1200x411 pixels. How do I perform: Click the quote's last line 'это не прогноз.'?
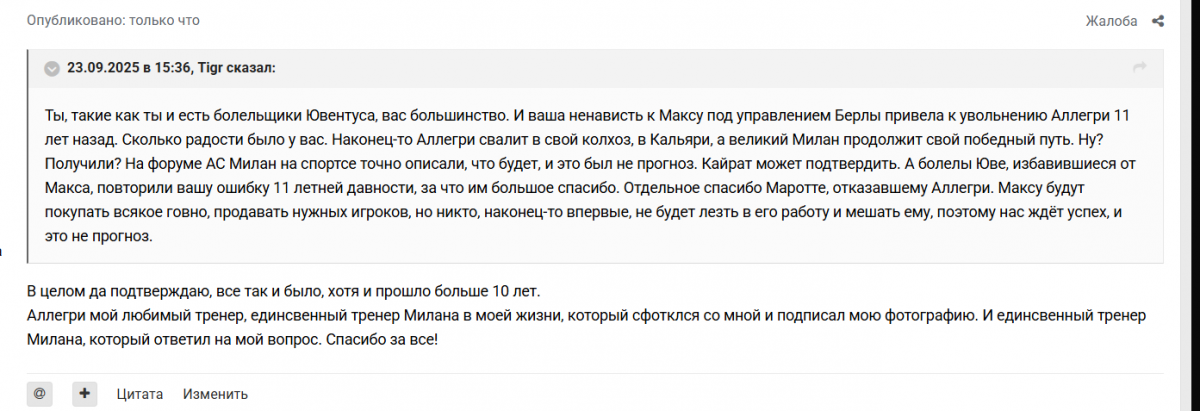pyautogui.click(x=98, y=238)
